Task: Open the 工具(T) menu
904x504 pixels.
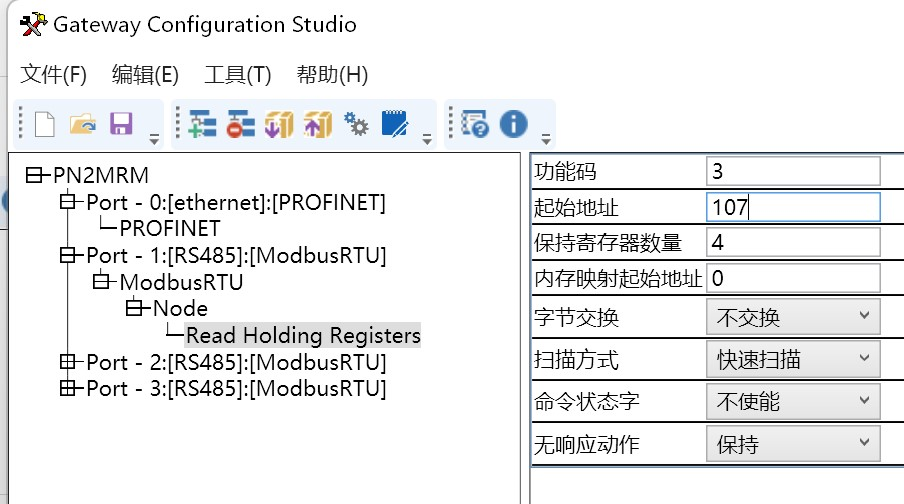Action: click(x=238, y=75)
